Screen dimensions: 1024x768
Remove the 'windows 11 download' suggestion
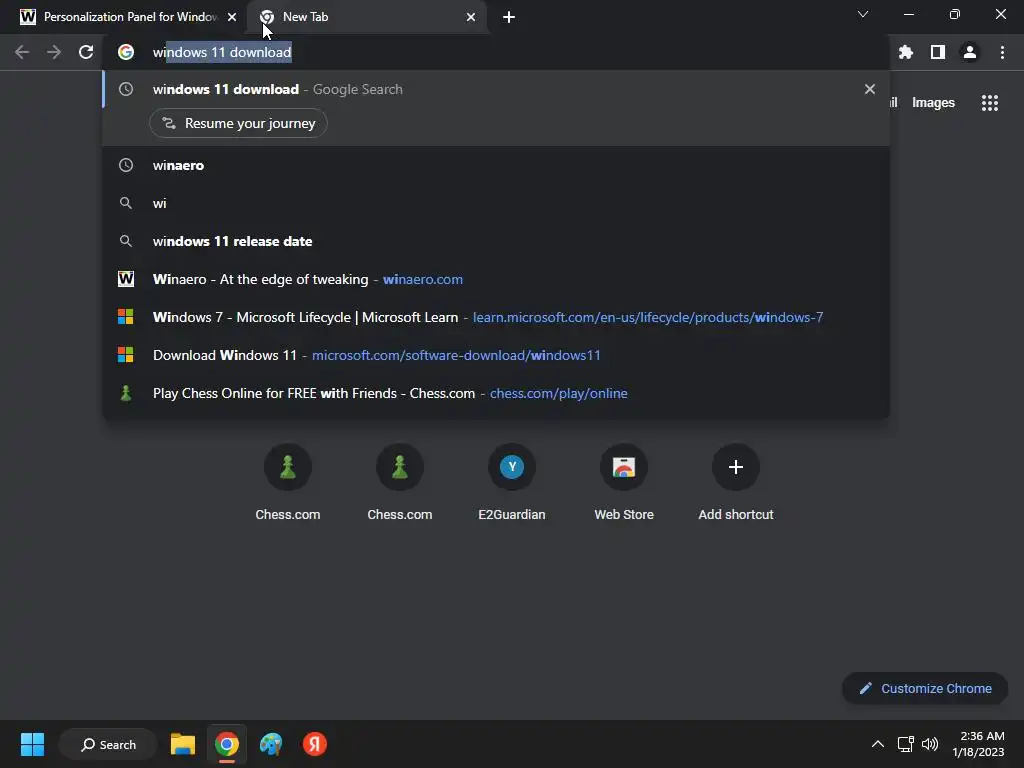(870, 89)
